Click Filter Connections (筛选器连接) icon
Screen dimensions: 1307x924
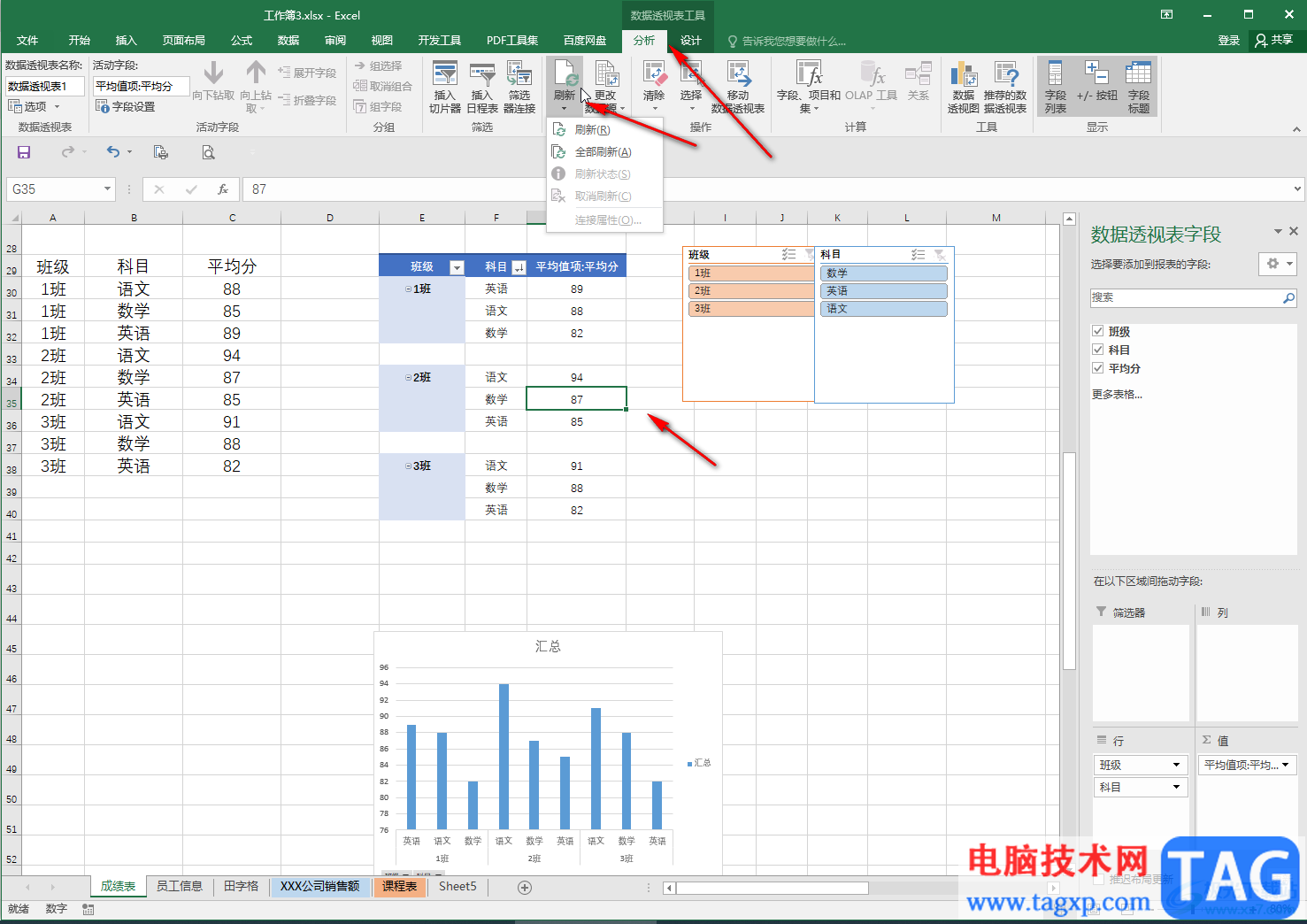(x=519, y=73)
